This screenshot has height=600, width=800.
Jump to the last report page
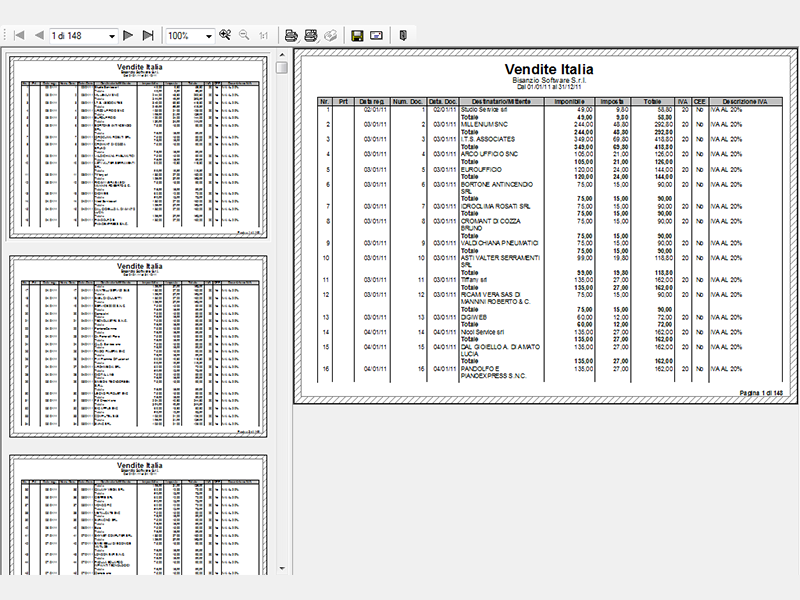pyautogui.click(x=148, y=35)
